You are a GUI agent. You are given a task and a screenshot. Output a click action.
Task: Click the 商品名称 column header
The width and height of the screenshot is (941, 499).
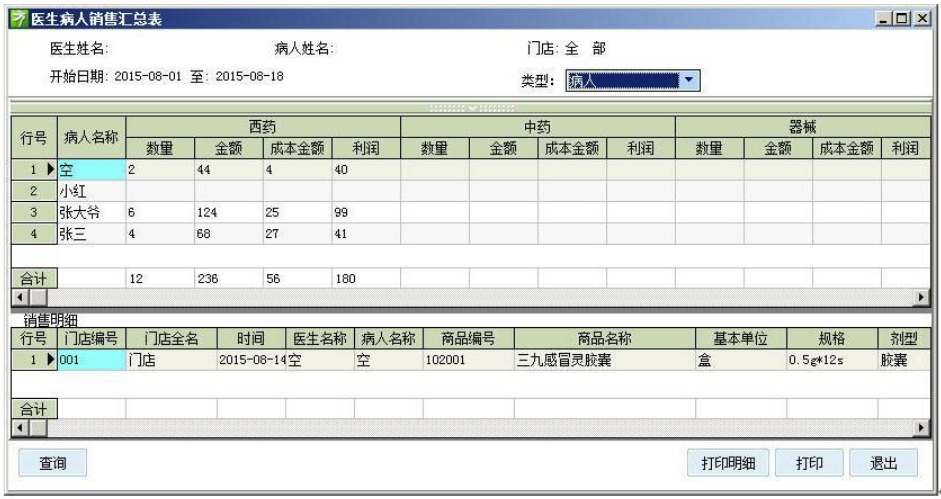pyautogui.click(x=605, y=339)
